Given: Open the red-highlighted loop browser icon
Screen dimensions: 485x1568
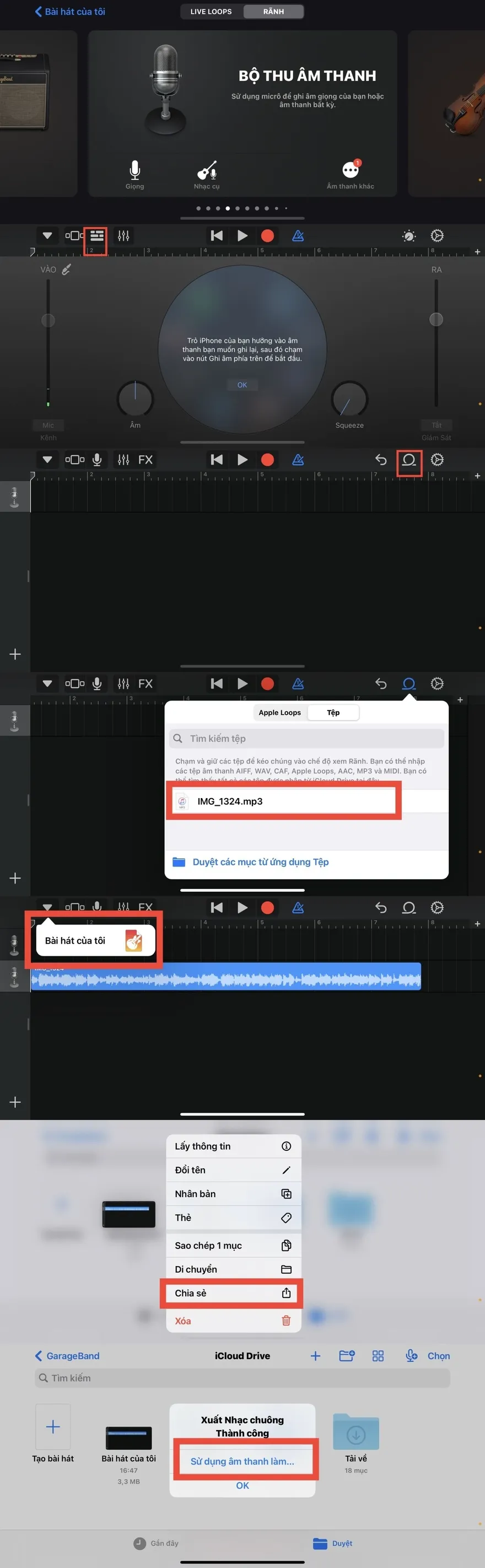Looking at the screenshot, I should [409, 460].
